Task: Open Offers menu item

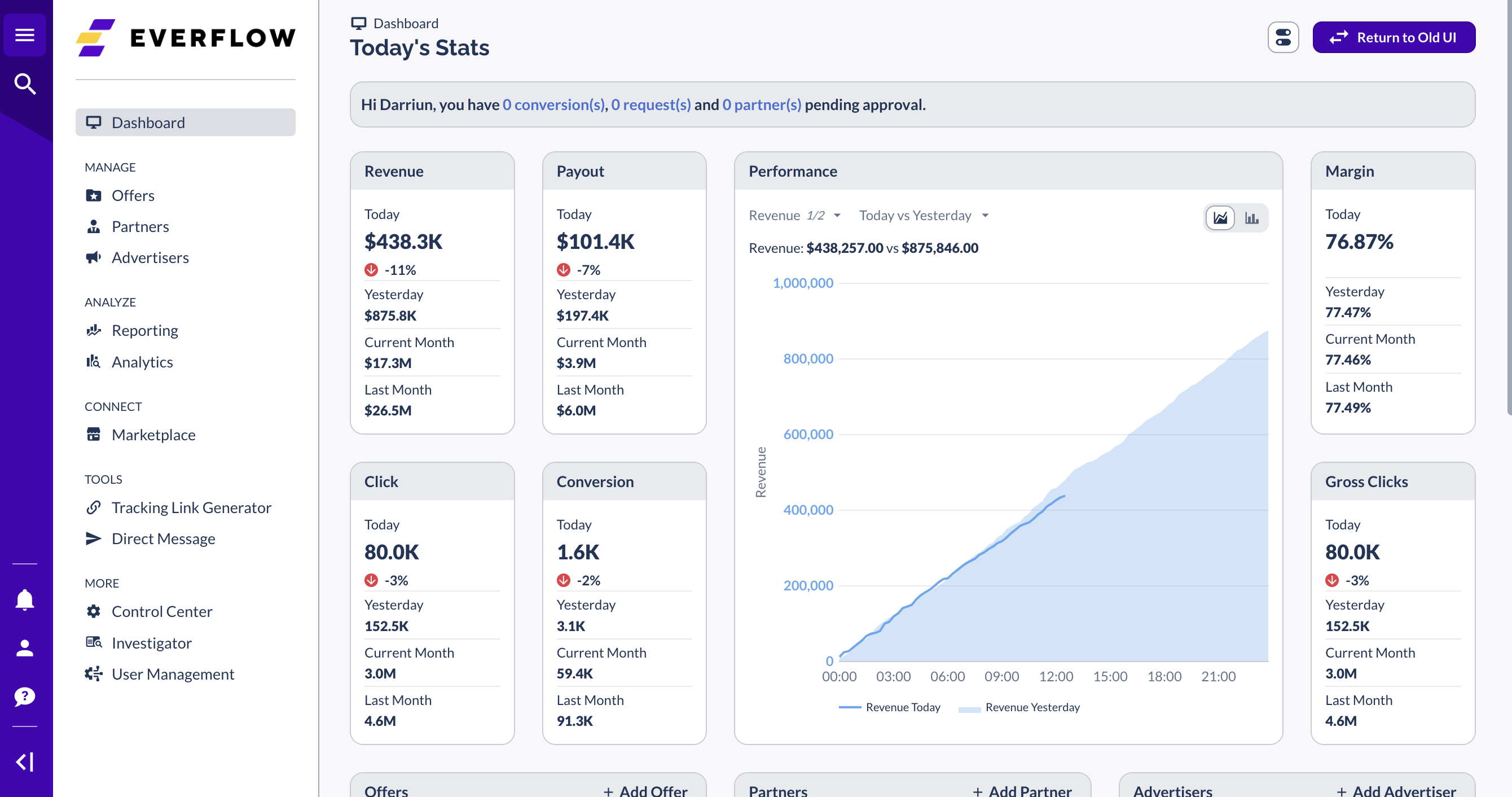Action: pyautogui.click(x=133, y=195)
